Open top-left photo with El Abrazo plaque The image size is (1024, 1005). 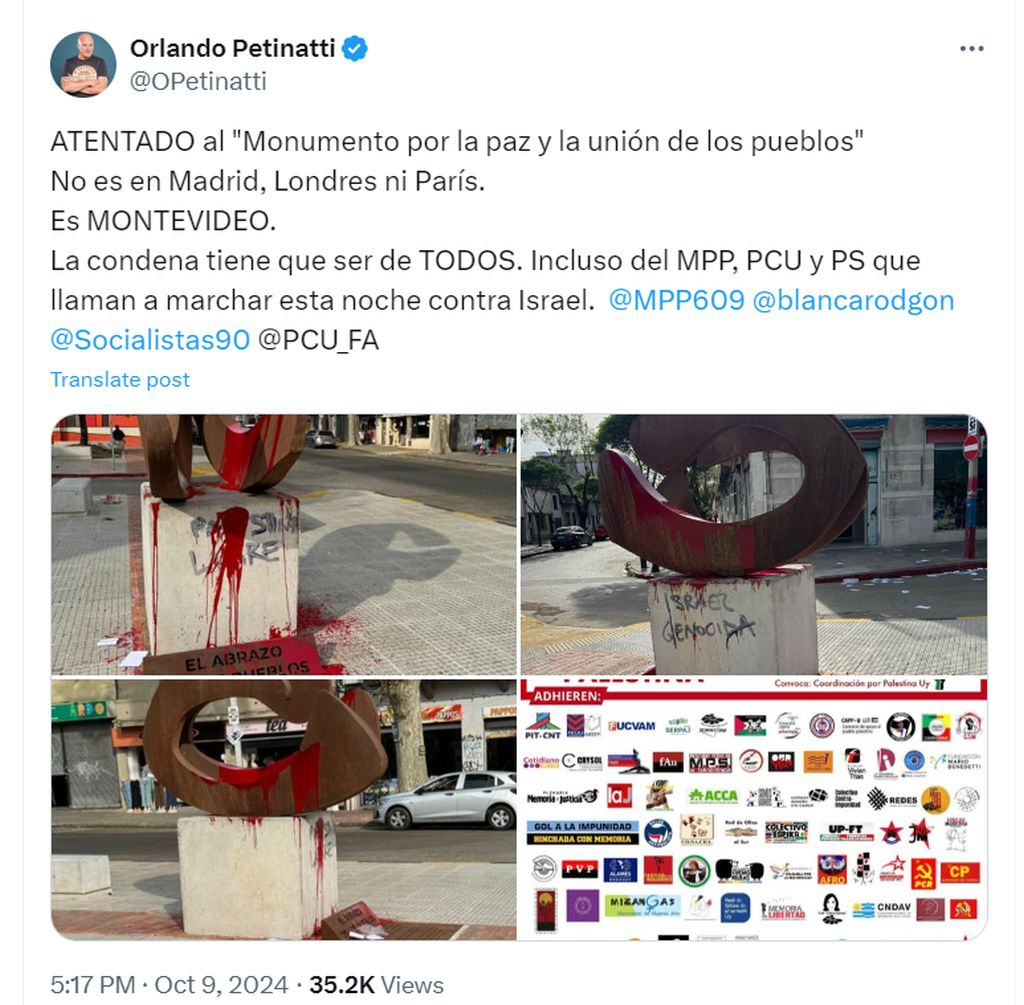(283, 545)
